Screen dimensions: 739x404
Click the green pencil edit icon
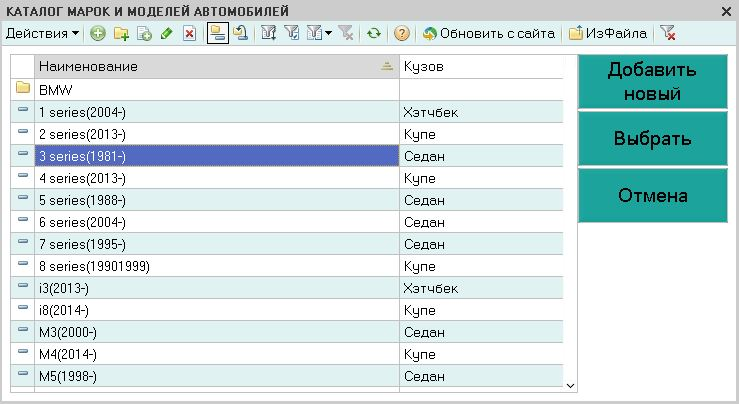tap(166, 33)
